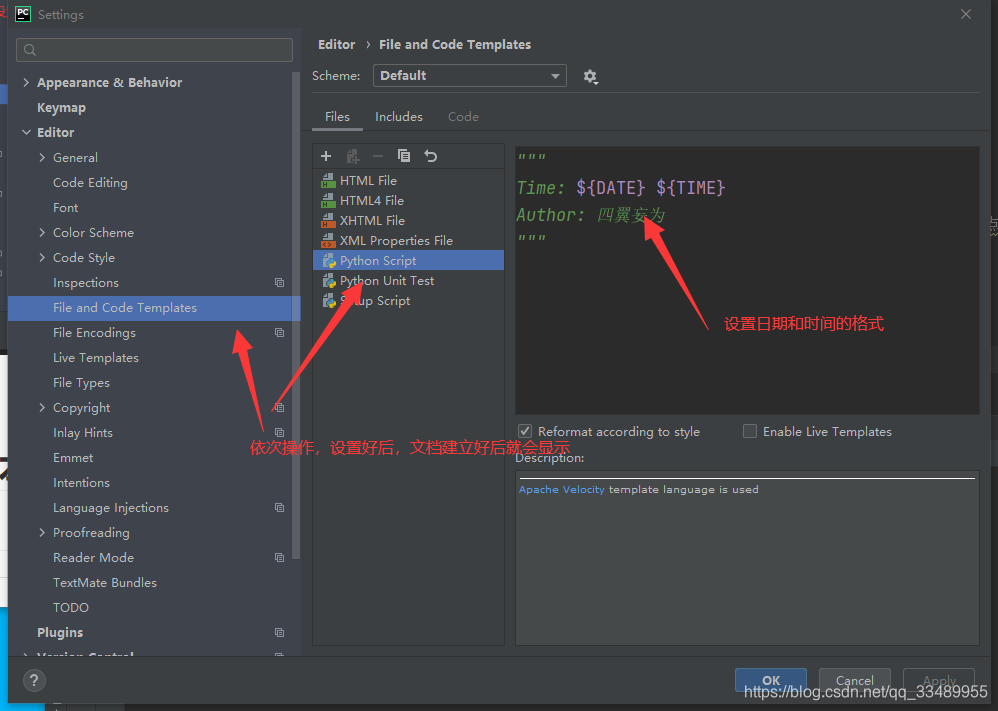Click the Remove Template minus icon
The width and height of the screenshot is (998, 711).
(x=378, y=156)
